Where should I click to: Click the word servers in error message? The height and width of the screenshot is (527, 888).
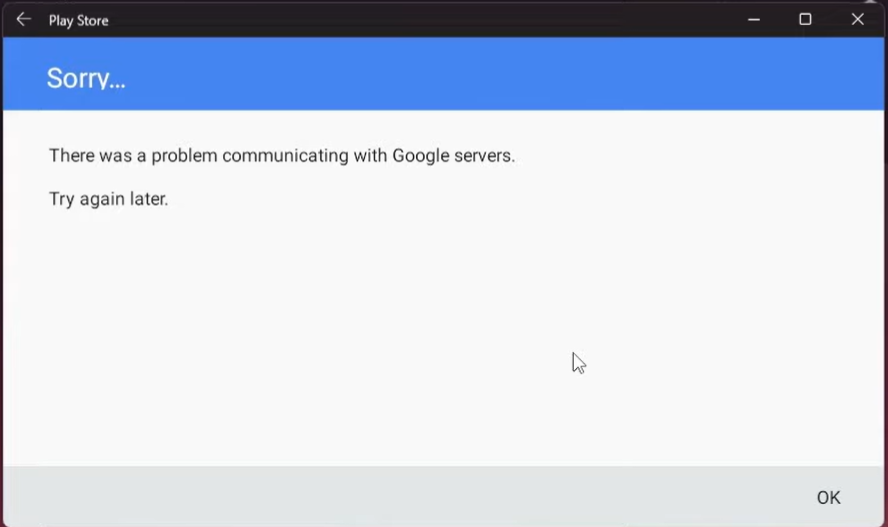coord(485,156)
